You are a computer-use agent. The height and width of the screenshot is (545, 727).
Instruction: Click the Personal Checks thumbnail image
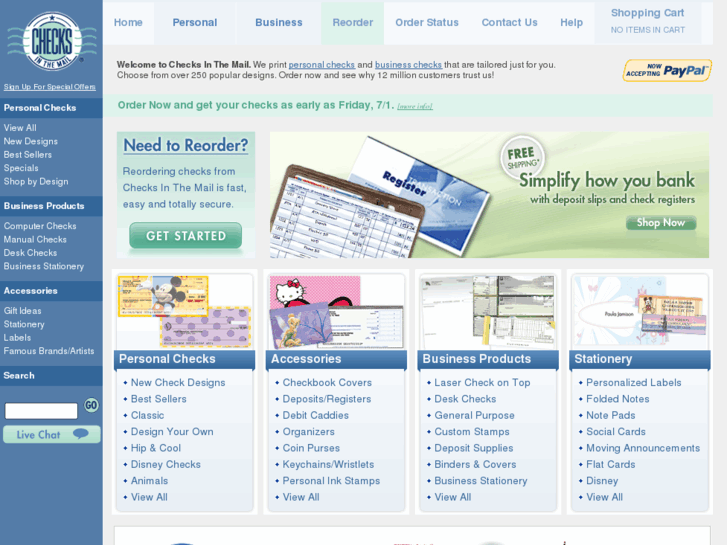185,312
